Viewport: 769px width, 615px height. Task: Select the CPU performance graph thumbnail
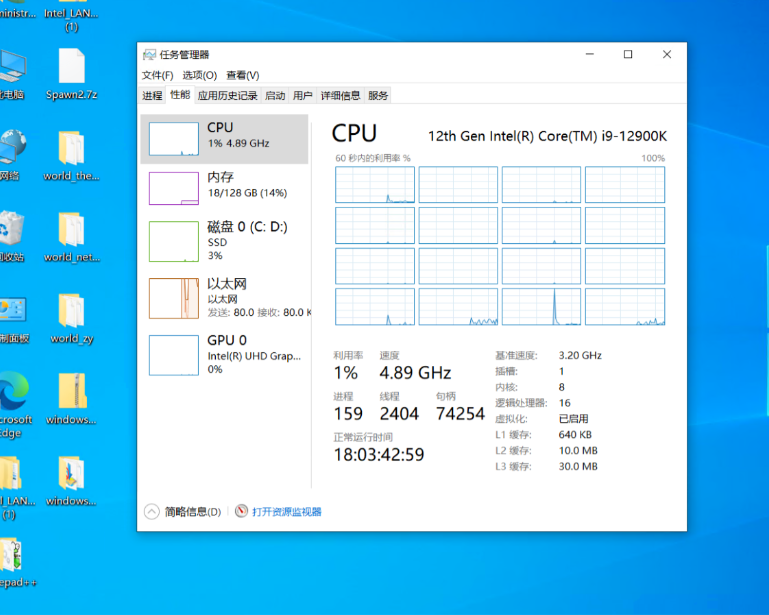click(174, 139)
